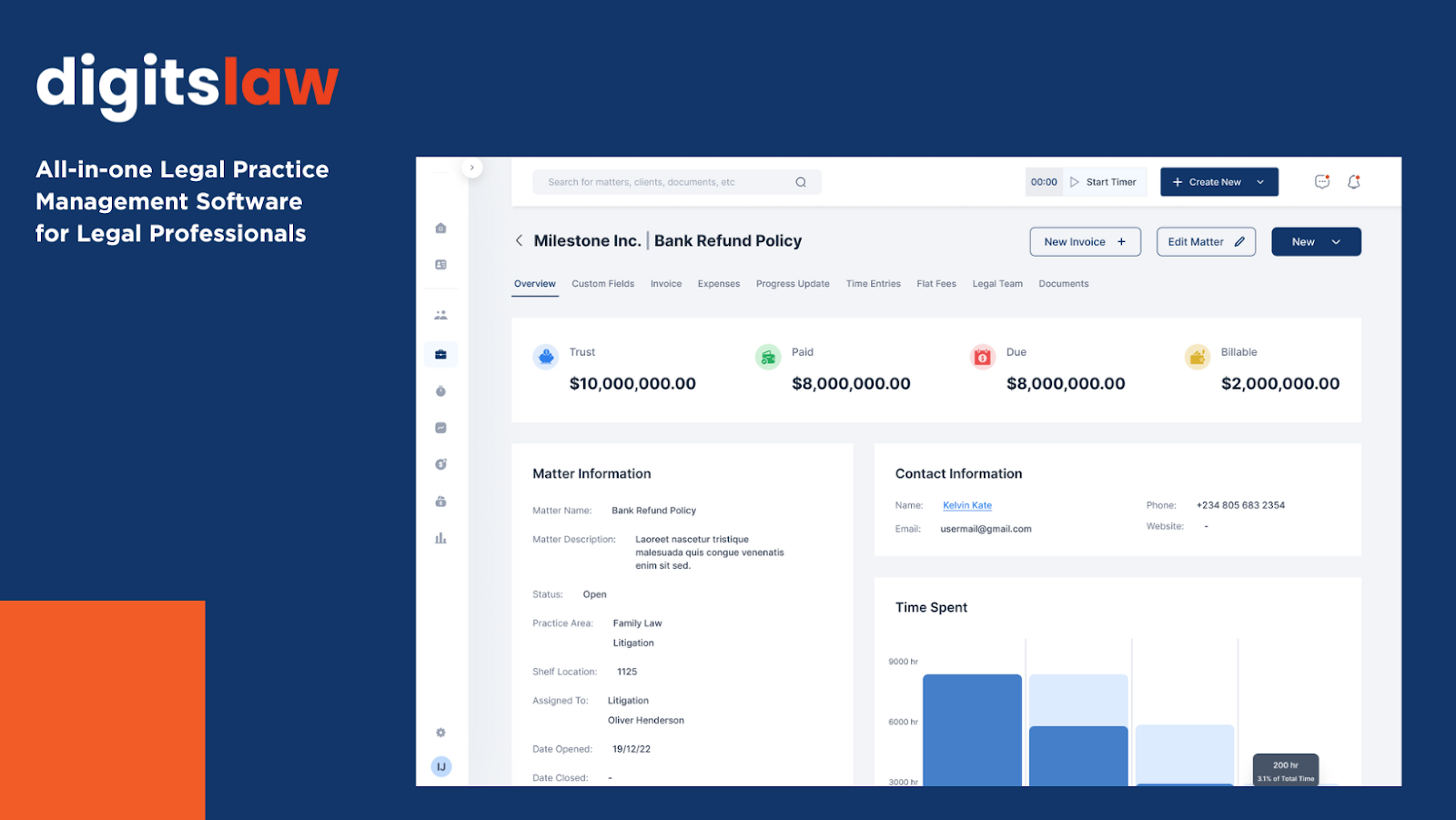Click the Time Spent heading
Viewport: 1456px width, 820px height.
[x=931, y=608]
